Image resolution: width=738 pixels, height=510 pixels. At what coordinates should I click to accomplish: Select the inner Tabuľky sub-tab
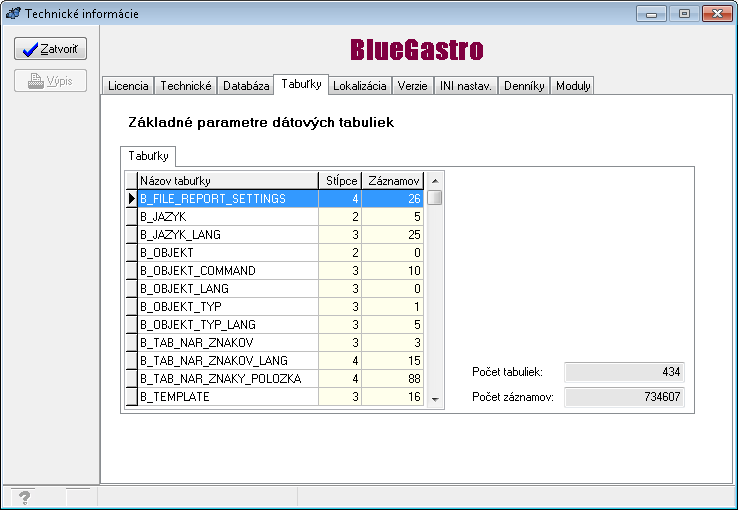(148, 156)
